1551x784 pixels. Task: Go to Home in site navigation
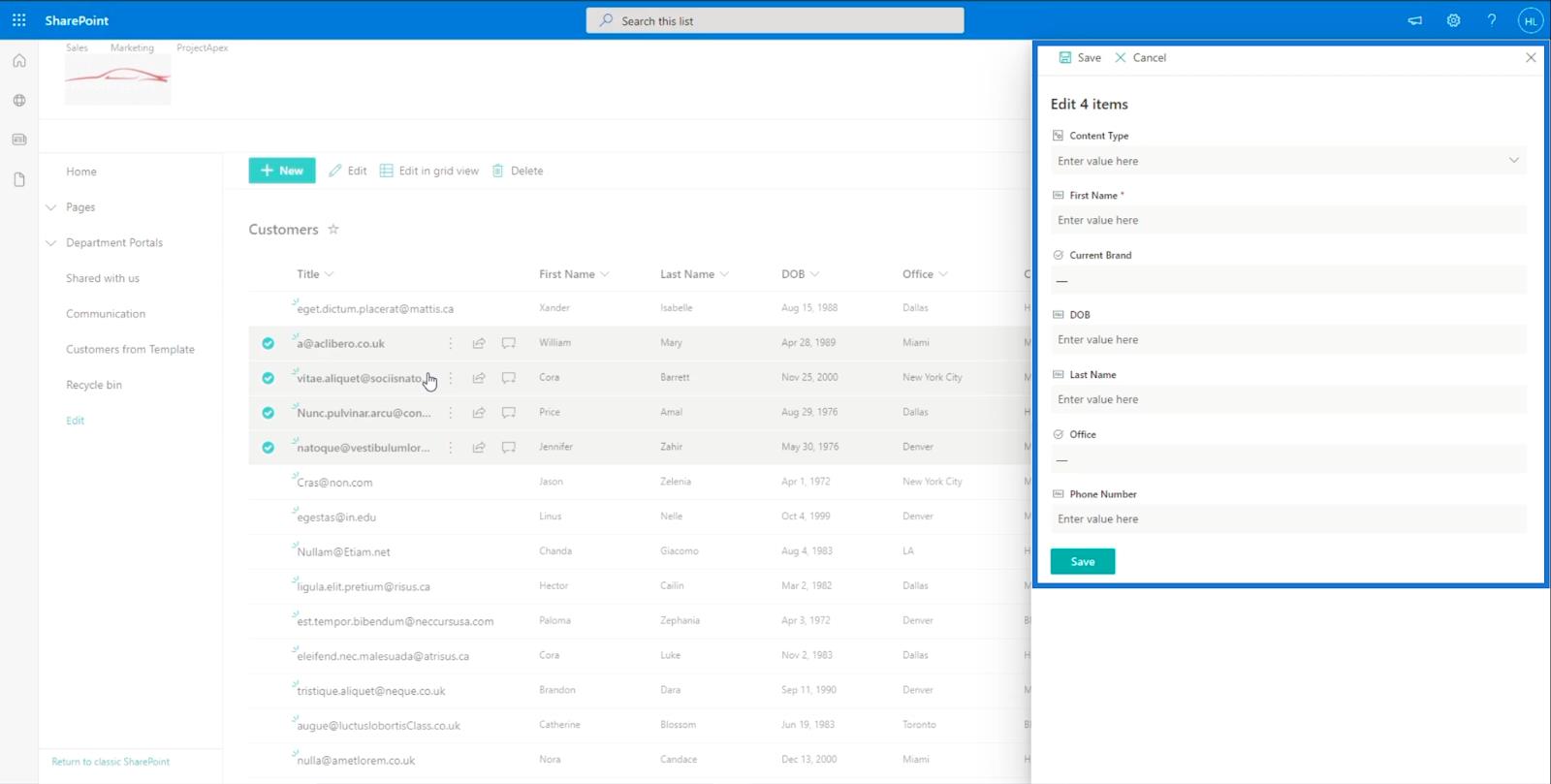pos(81,172)
